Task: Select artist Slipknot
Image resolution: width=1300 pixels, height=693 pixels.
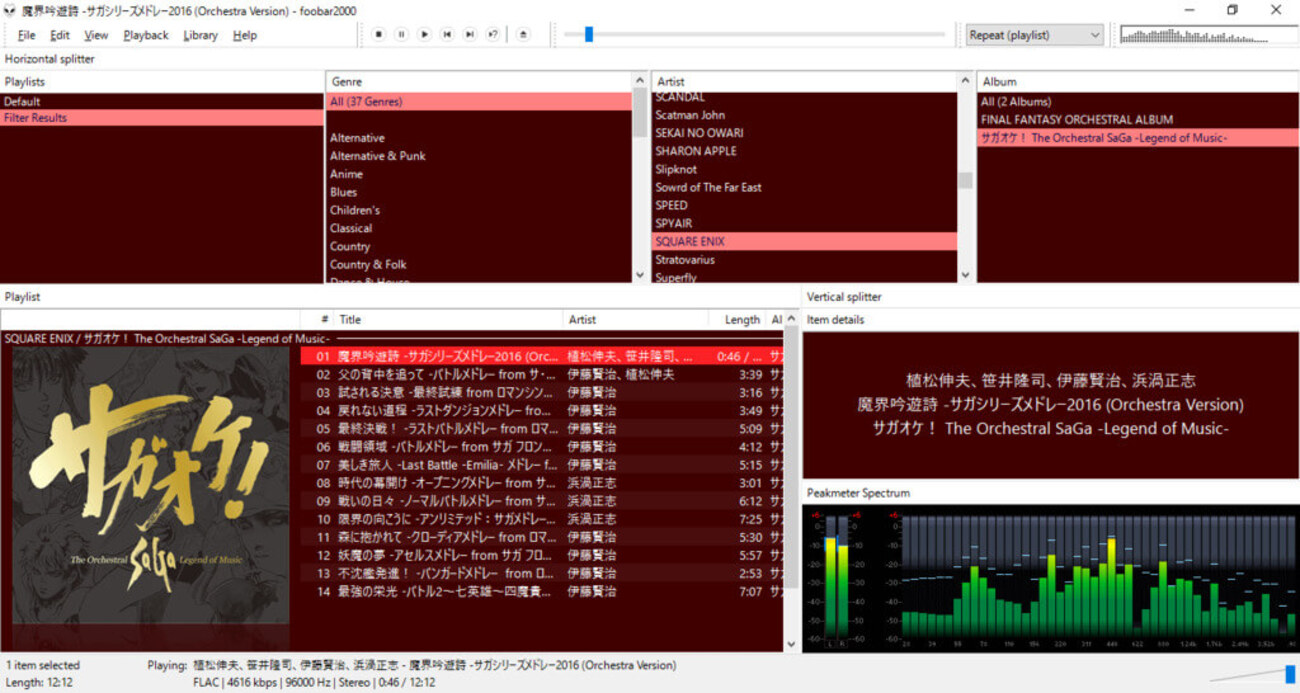Action: pos(804,169)
